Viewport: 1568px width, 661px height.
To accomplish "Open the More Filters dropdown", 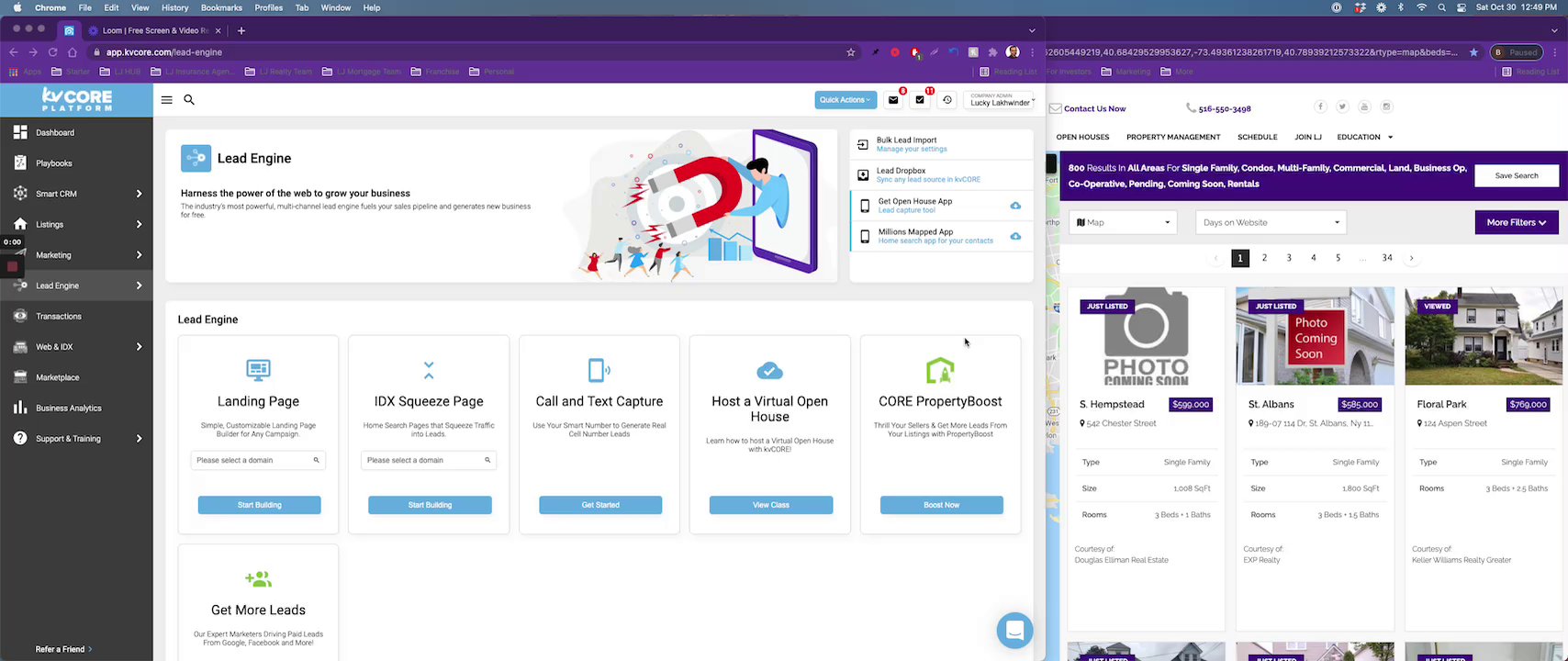I will [x=1517, y=222].
